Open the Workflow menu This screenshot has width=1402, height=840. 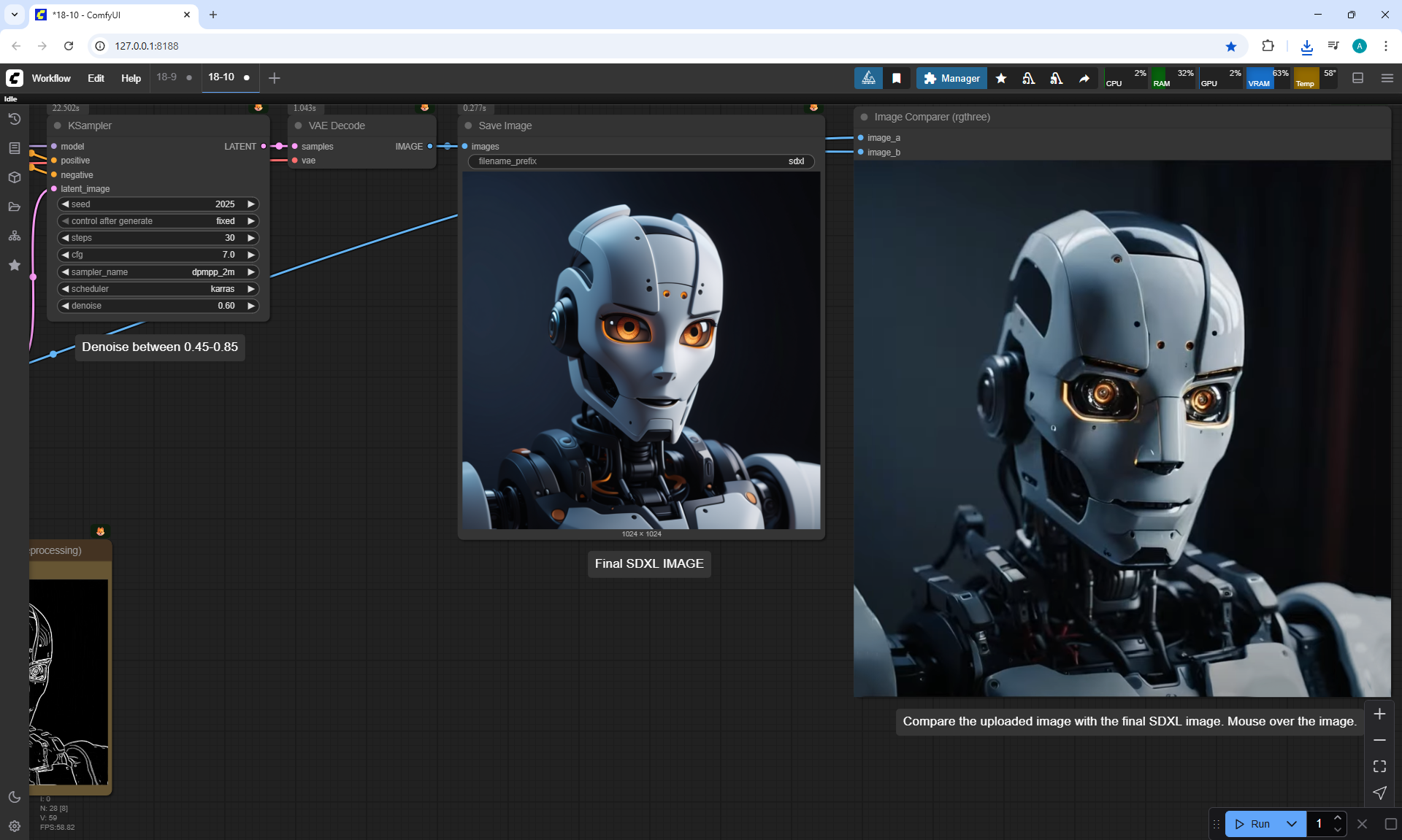pyautogui.click(x=51, y=78)
